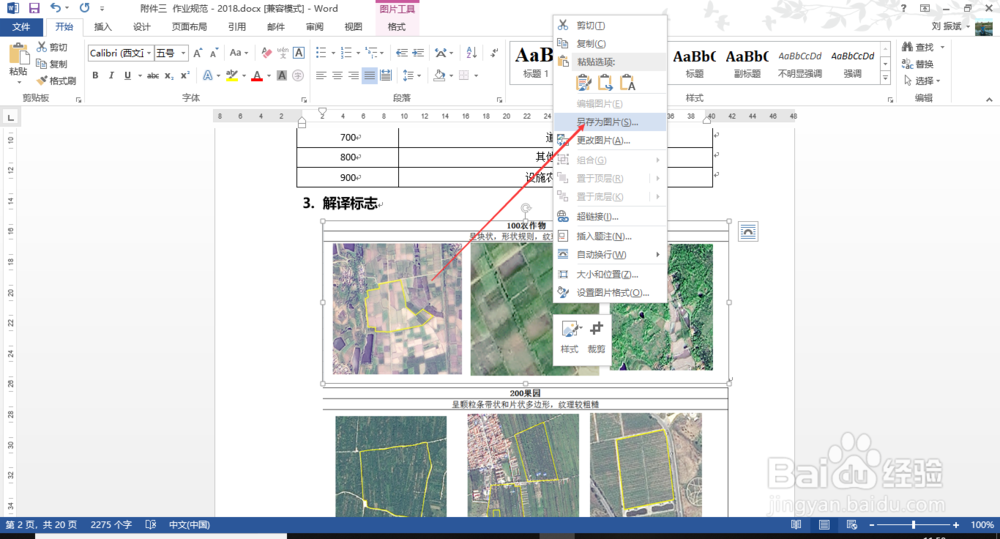Expand the styles gallery more arrow
1000x539 pixels.
(885, 78)
